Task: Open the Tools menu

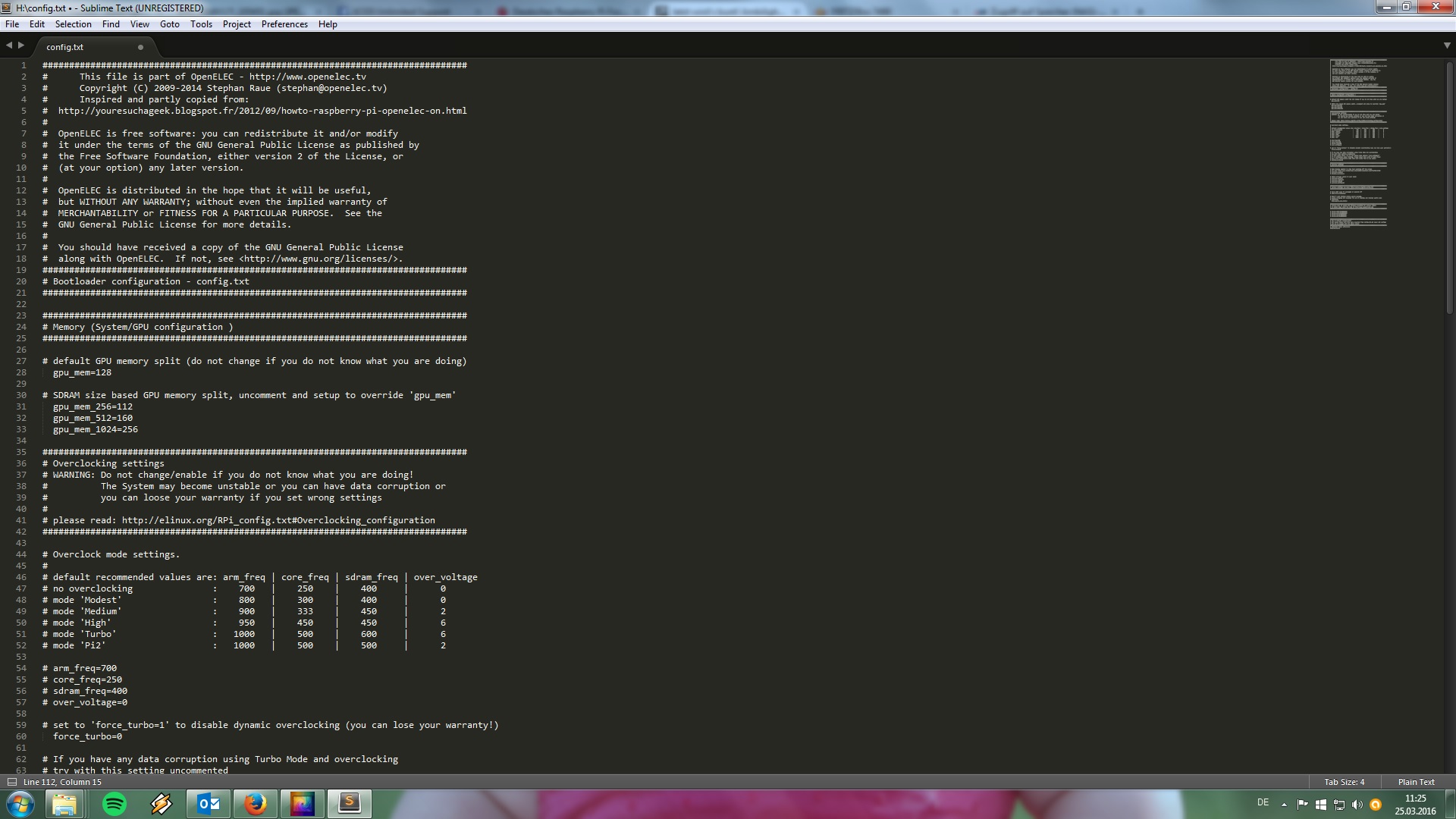Action: click(x=201, y=24)
